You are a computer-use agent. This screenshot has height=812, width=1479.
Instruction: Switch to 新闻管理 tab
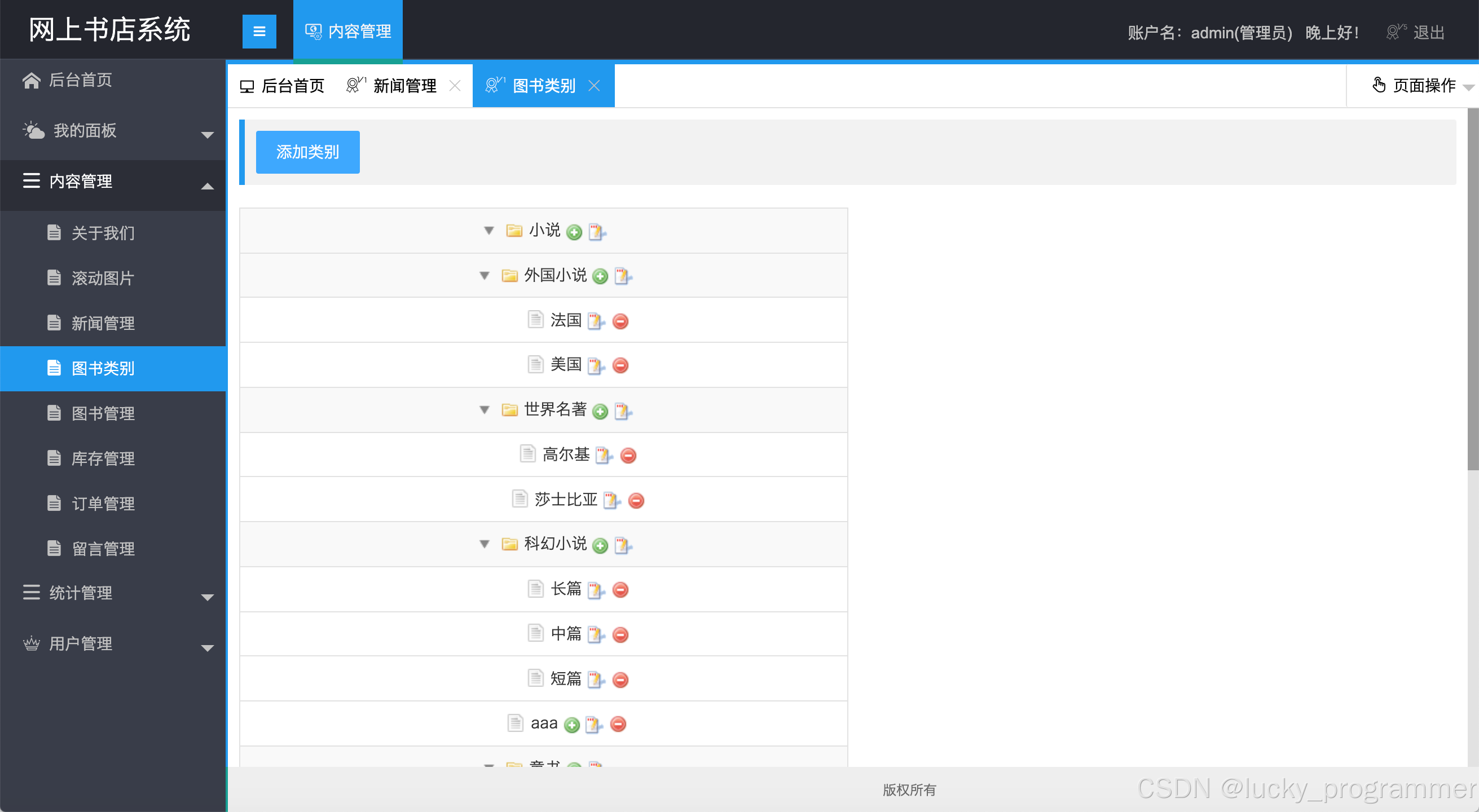[x=404, y=86]
